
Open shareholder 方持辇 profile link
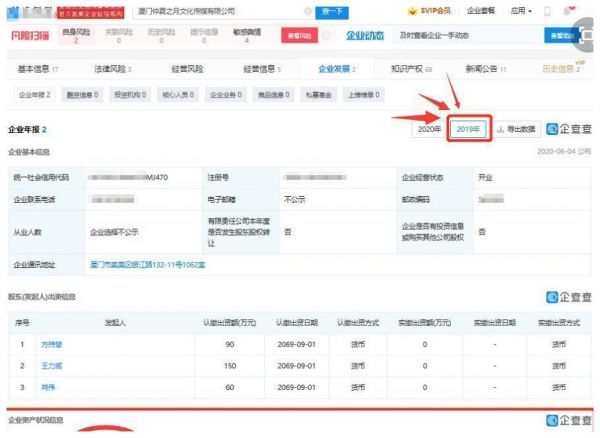[52, 344]
